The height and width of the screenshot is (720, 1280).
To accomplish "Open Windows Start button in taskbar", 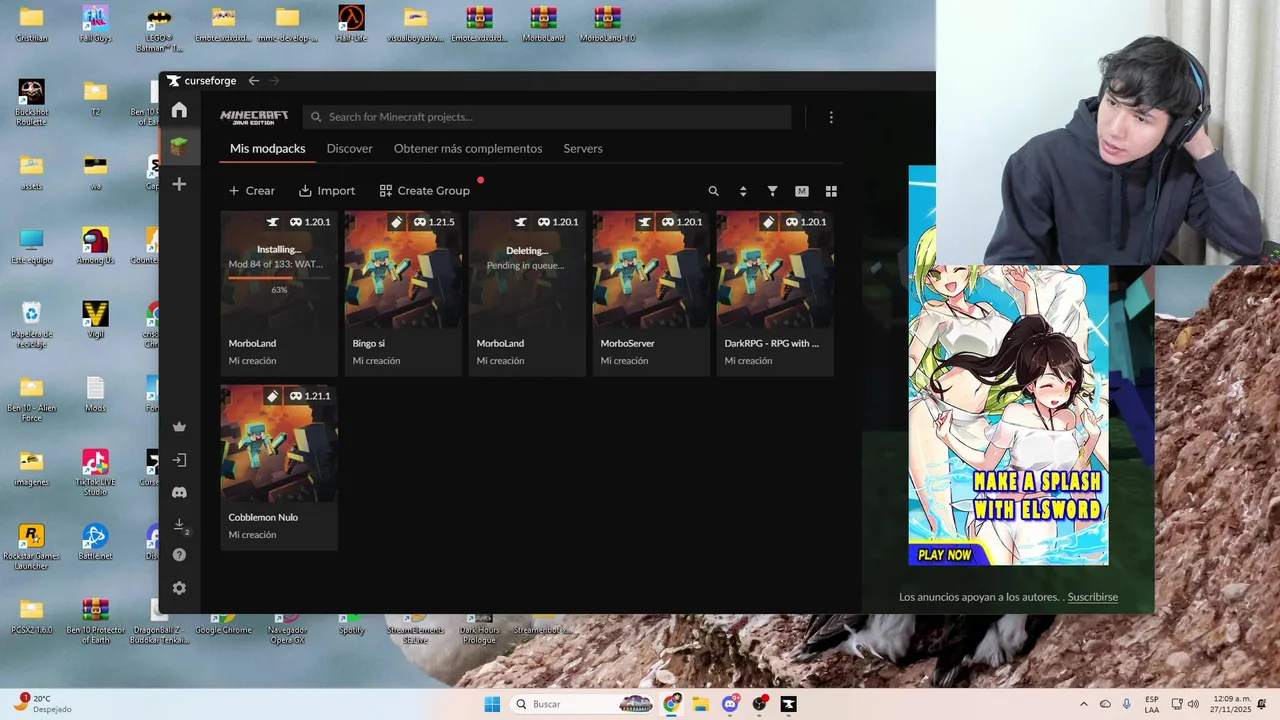I will (x=492, y=704).
